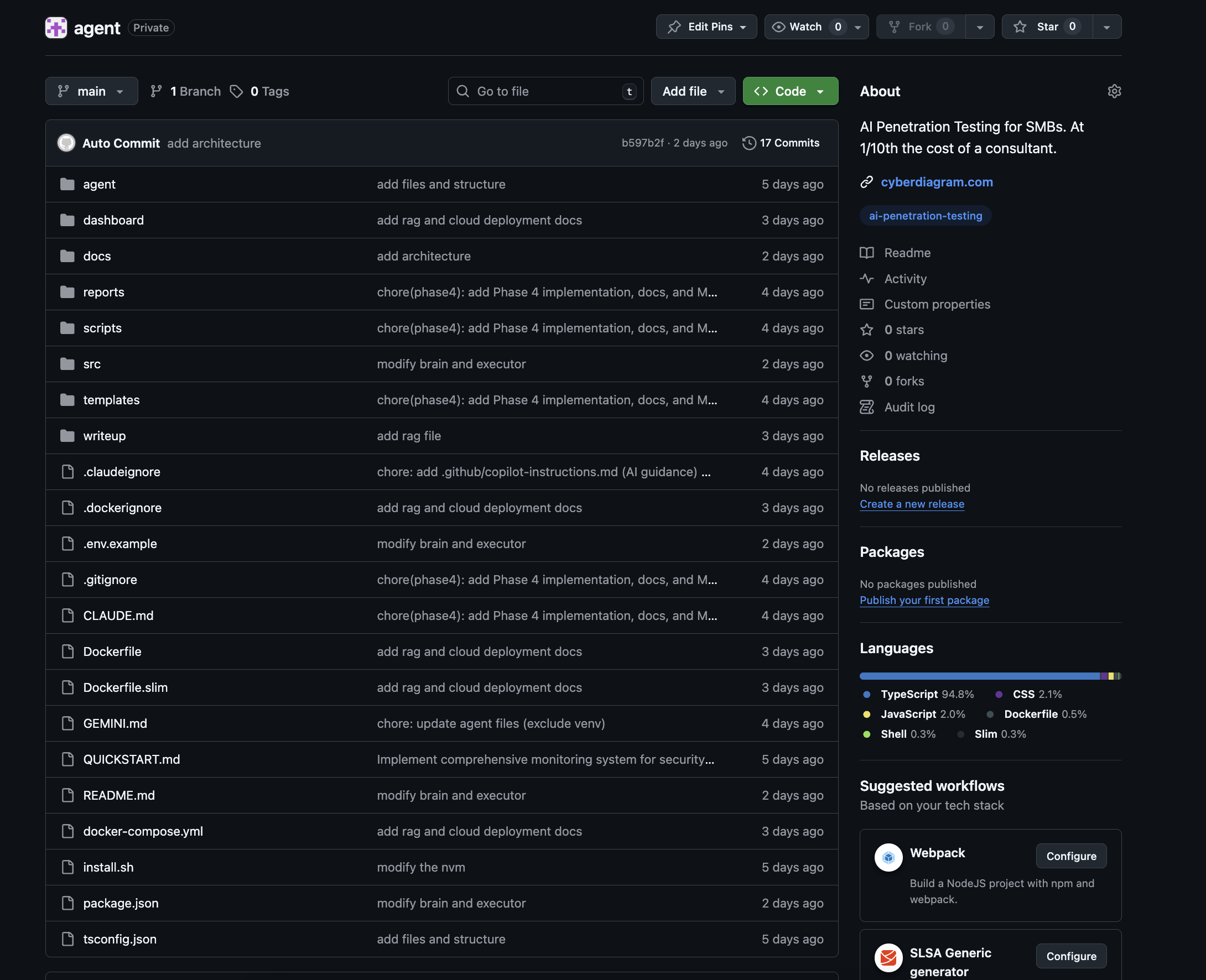This screenshot has height=980, width=1206.
Task: Open the green Code dropdown
Action: (x=790, y=91)
